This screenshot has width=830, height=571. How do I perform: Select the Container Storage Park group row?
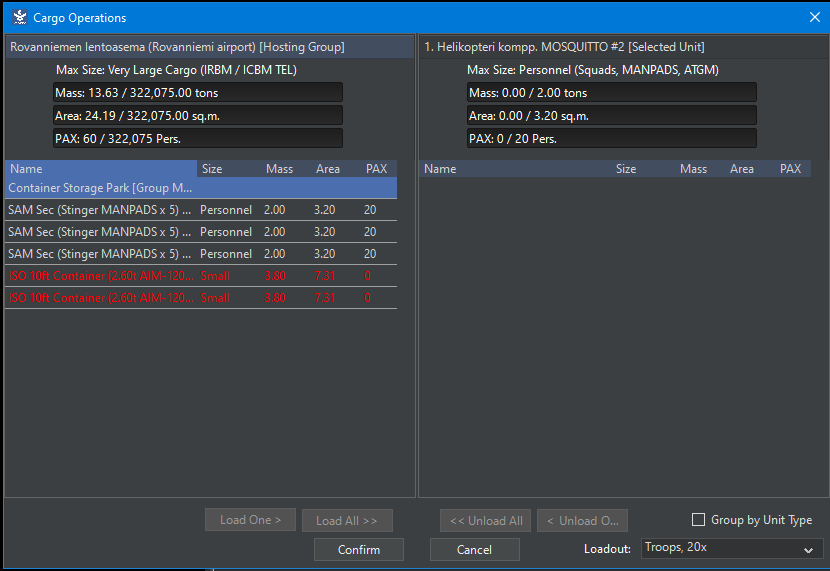(201, 188)
